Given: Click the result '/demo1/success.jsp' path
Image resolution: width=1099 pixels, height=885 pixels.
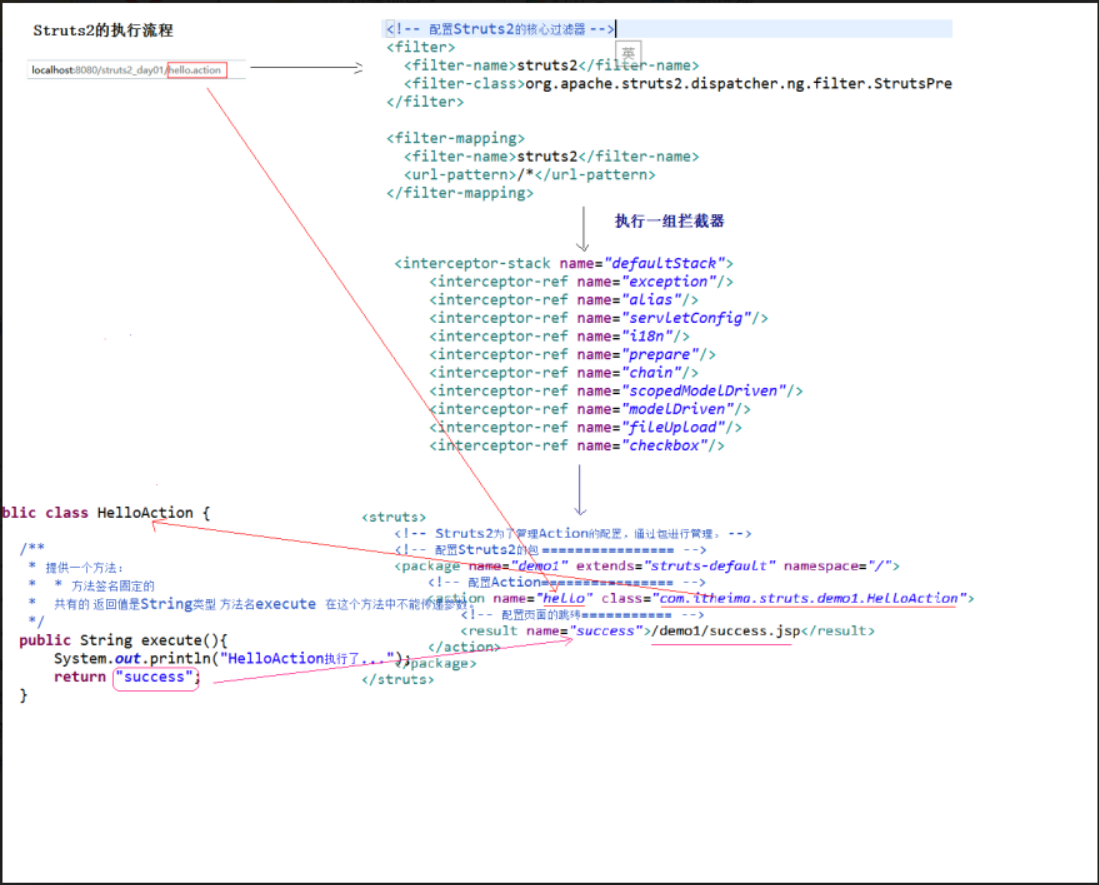Looking at the screenshot, I should point(725,631).
